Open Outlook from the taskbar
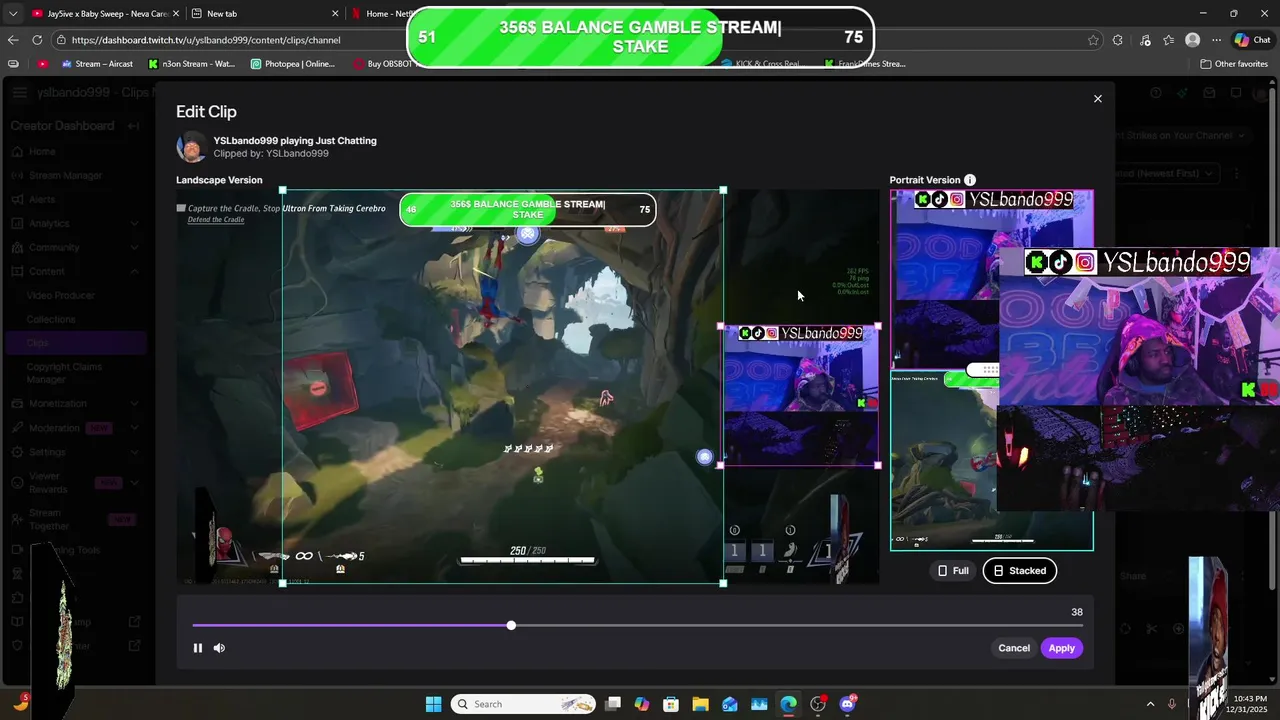This screenshot has height=720, width=1280. click(x=730, y=704)
